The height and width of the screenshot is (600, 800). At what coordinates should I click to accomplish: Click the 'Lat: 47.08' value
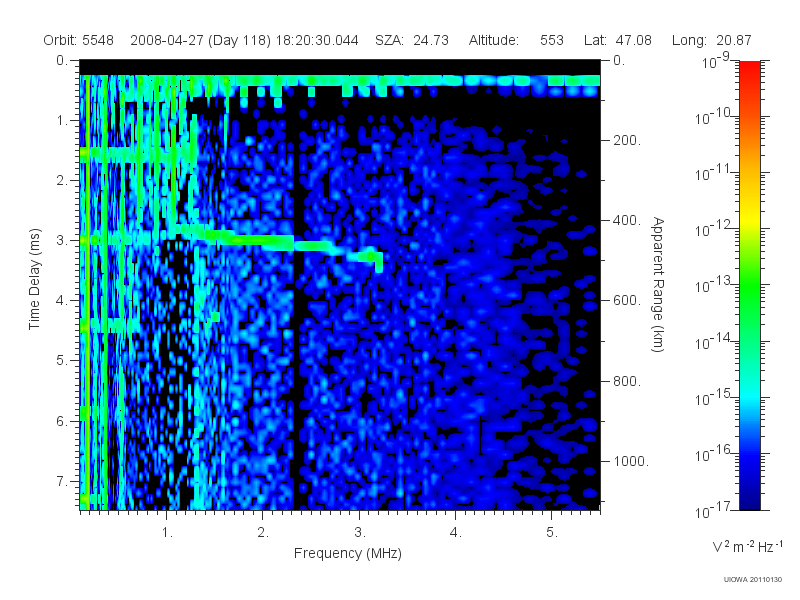pyautogui.click(x=618, y=40)
